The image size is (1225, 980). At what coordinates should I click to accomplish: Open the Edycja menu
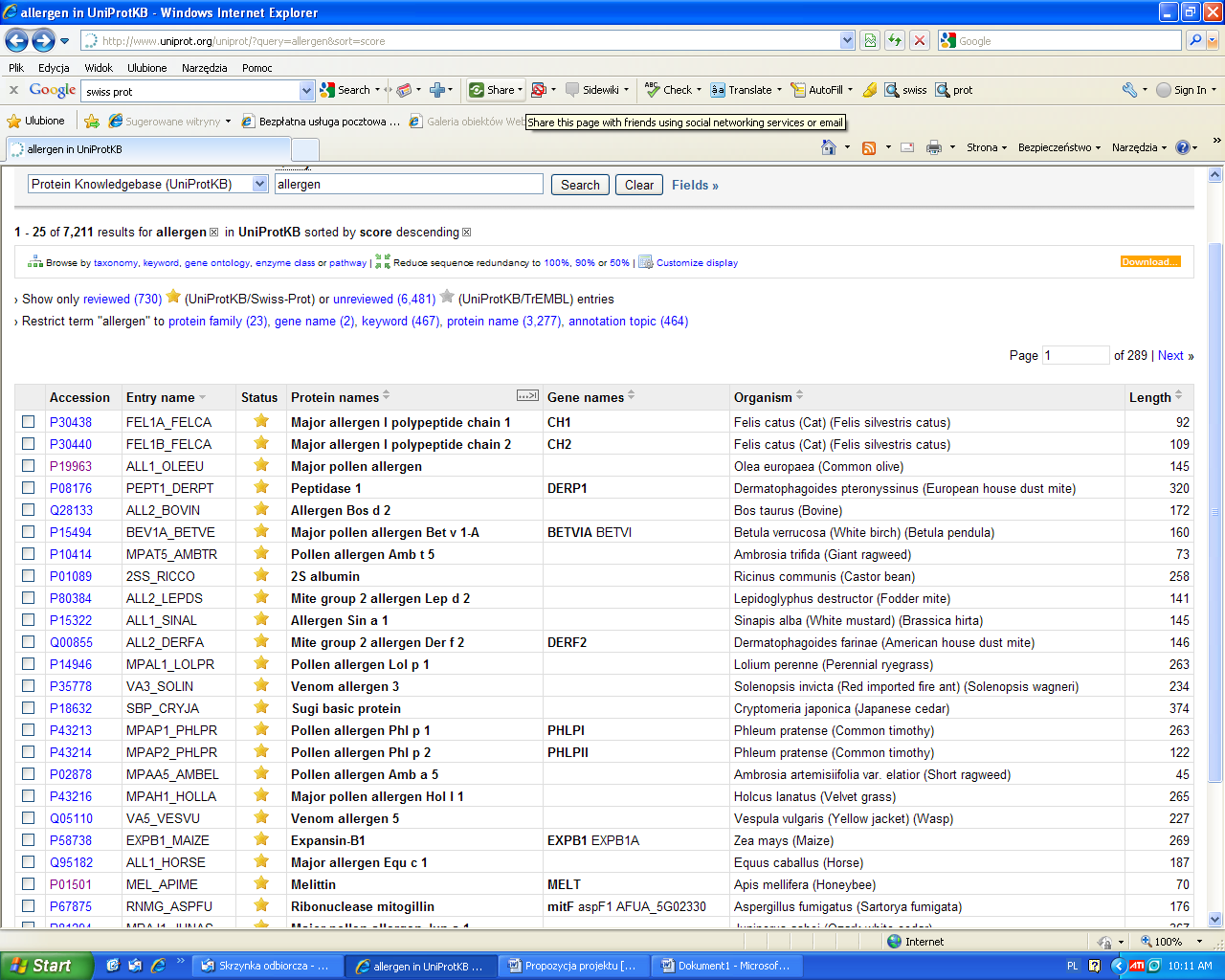pos(54,68)
